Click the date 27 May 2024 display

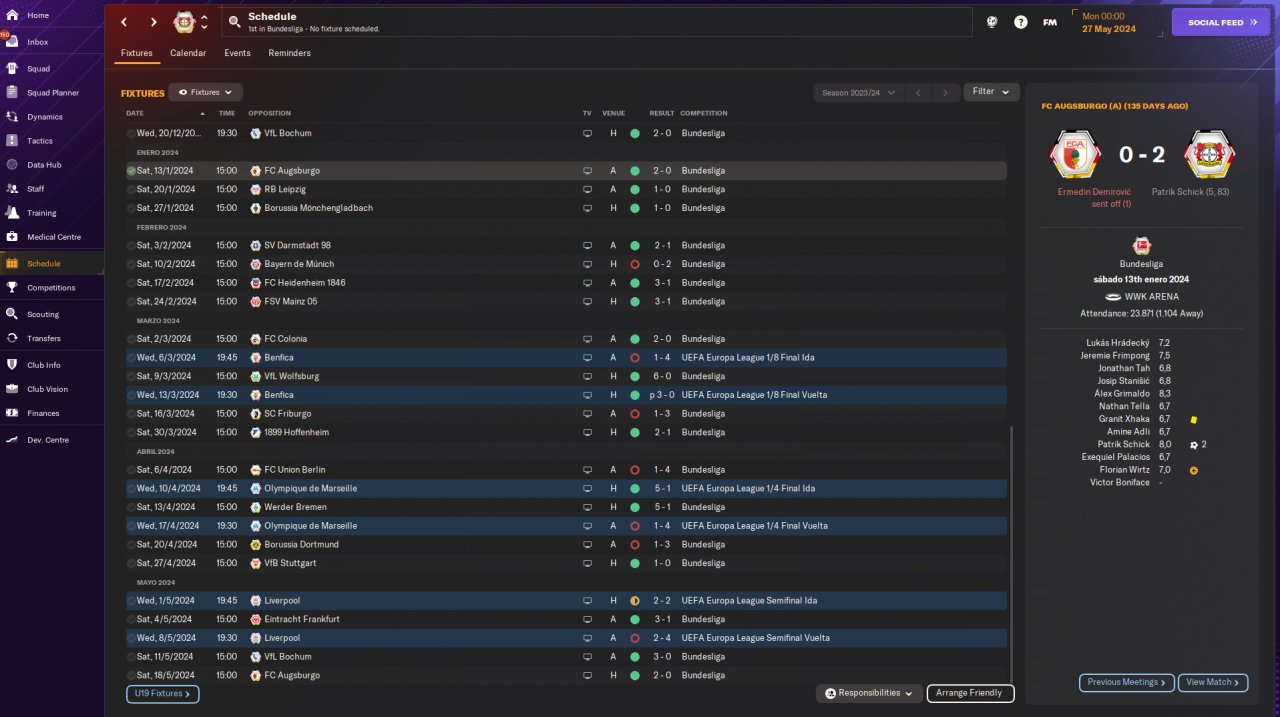[1109, 29]
